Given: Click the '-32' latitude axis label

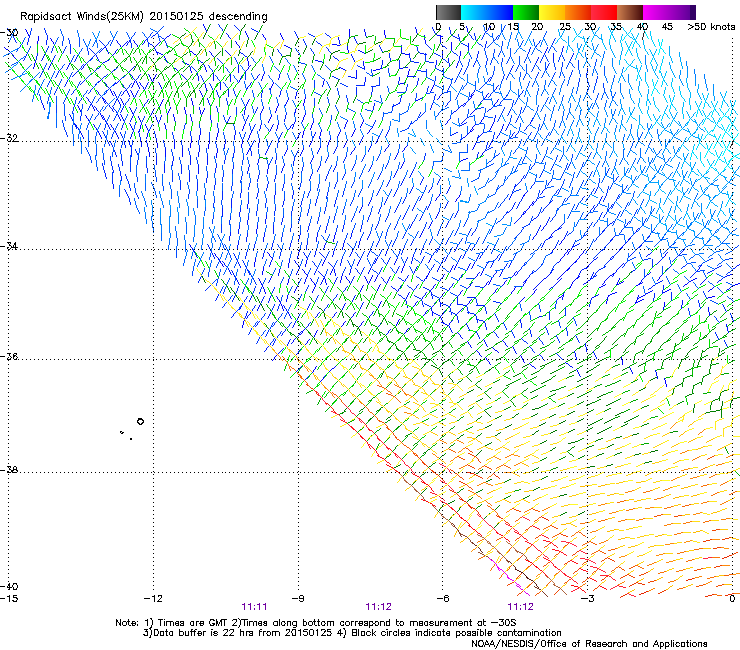Looking at the screenshot, I should click(x=9, y=138).
